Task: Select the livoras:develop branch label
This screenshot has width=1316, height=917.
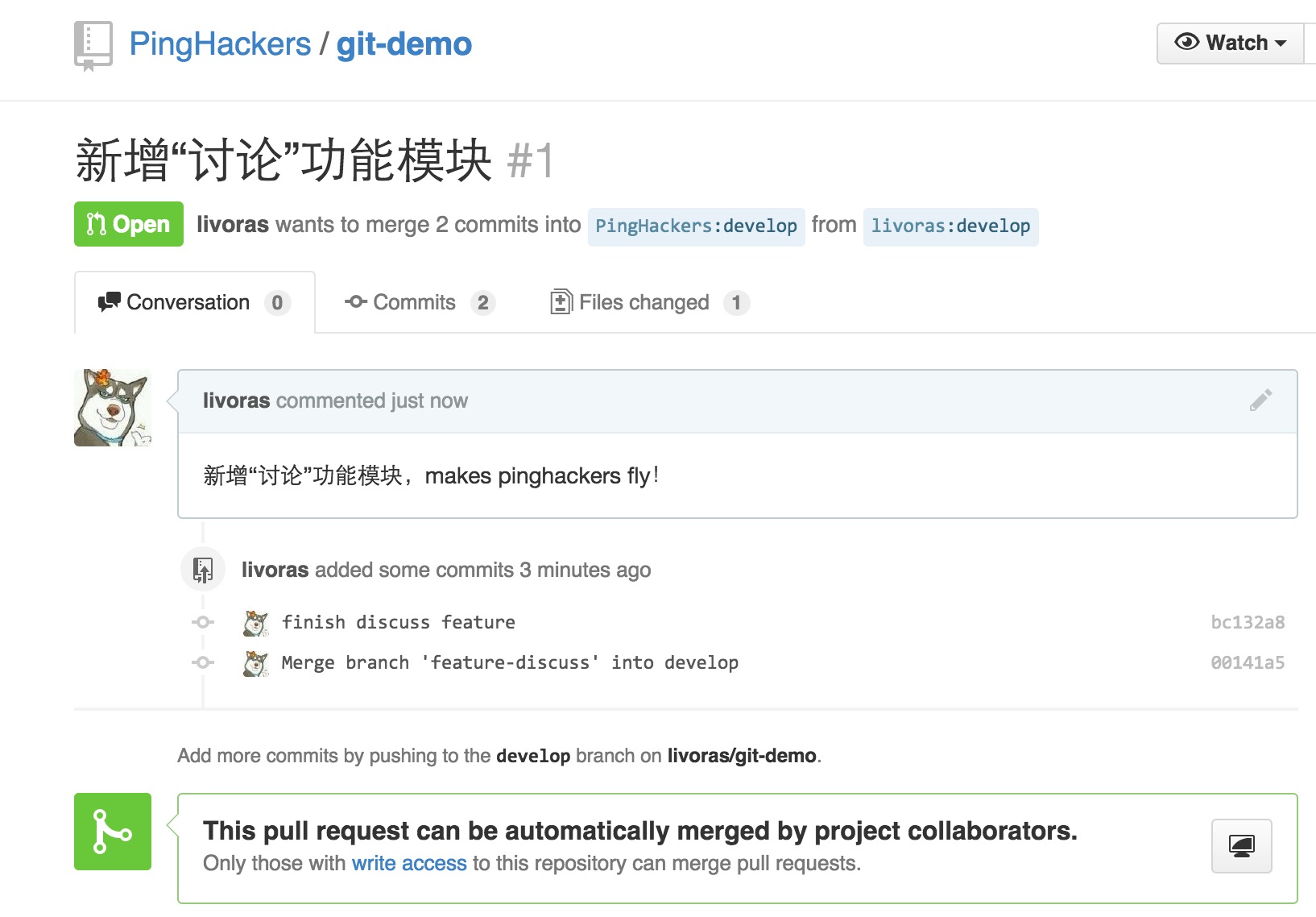Action: [950, 226]
